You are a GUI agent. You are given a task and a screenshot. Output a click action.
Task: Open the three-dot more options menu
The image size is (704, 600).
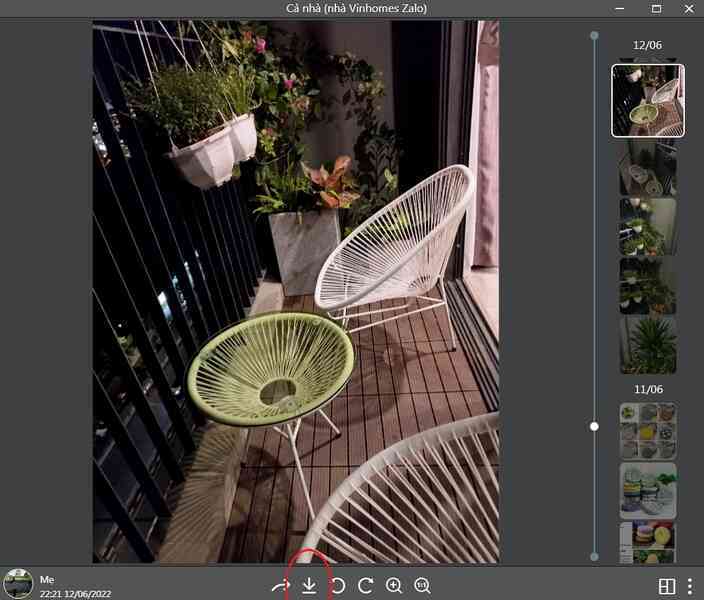[690, 586]
